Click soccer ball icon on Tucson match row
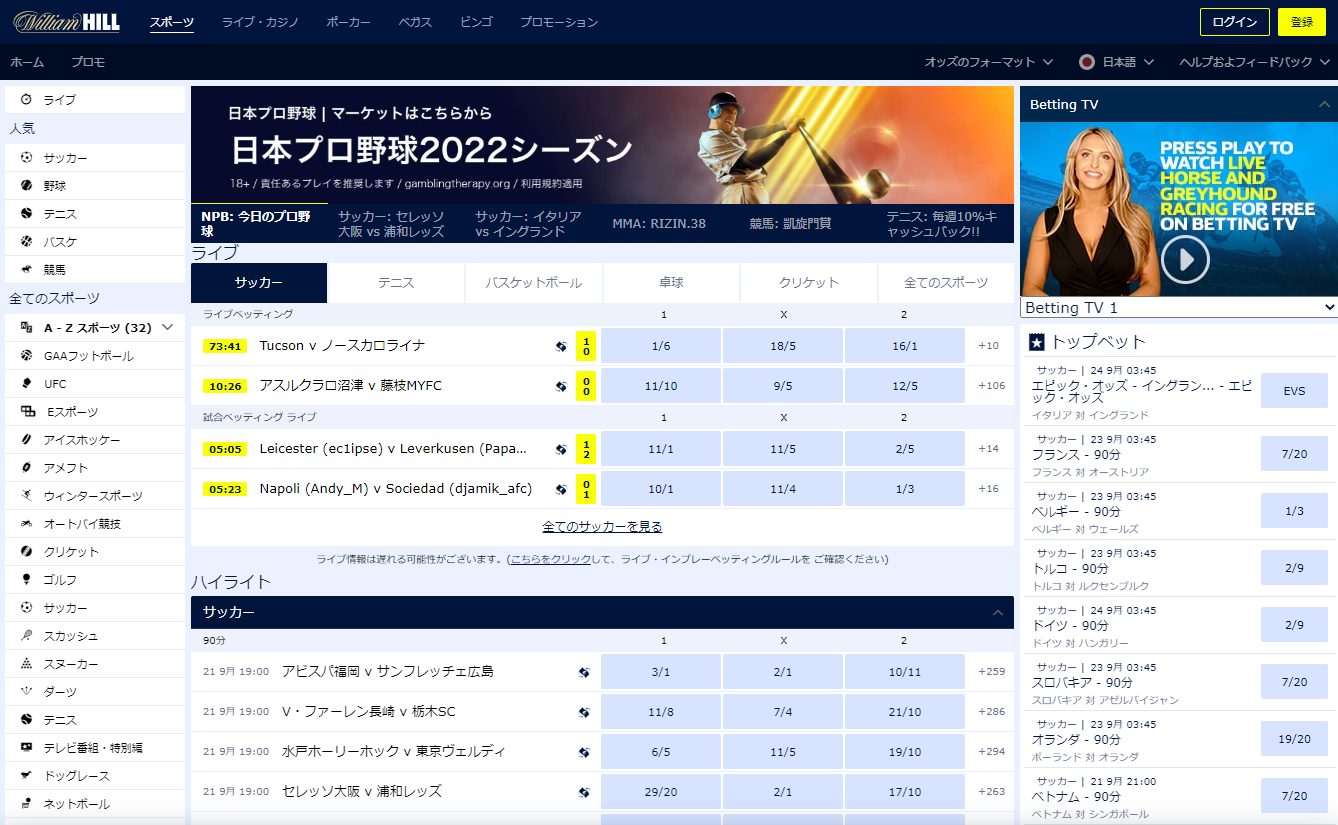Image resolution: width=1338 pixels, height=825 pixels. pos(561,347)
